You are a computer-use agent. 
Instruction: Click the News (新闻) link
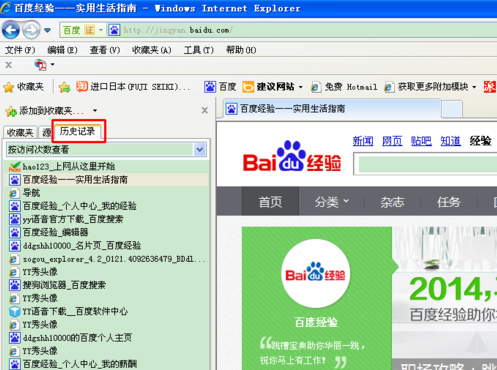pyautogui.click(x=363, y=141)
